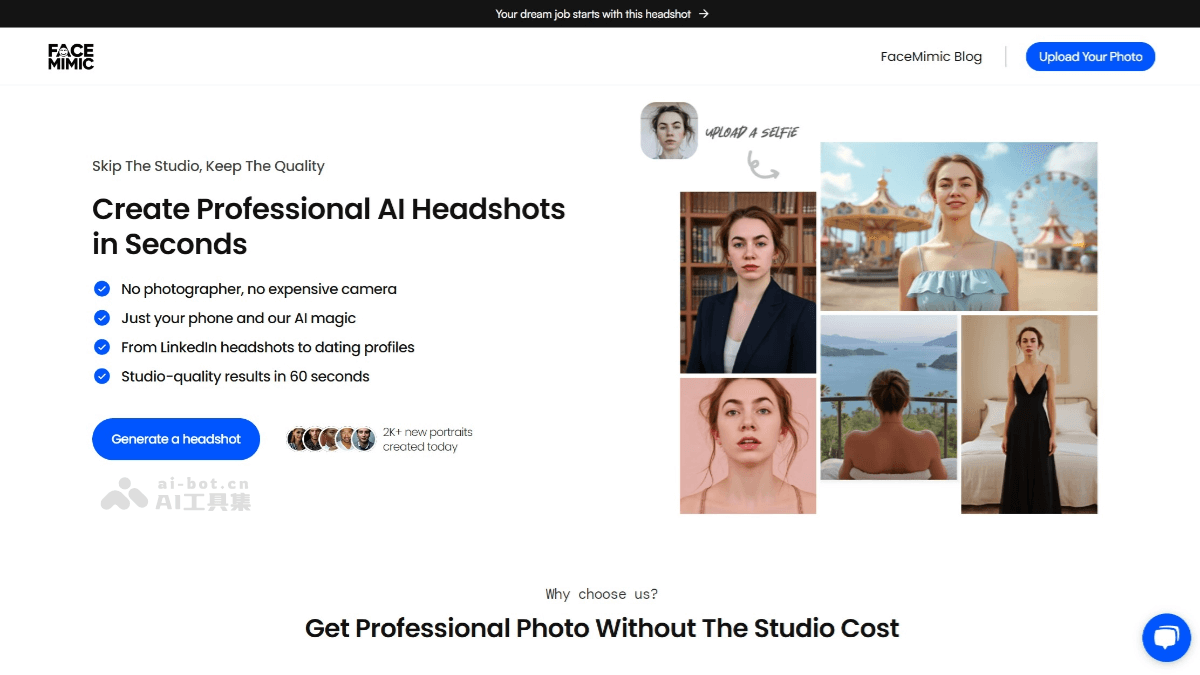Viewport: 1200px width, 675px height.
Task: Click the curved arrow under "Upload a selfie"
Action: tap(763, 164)
